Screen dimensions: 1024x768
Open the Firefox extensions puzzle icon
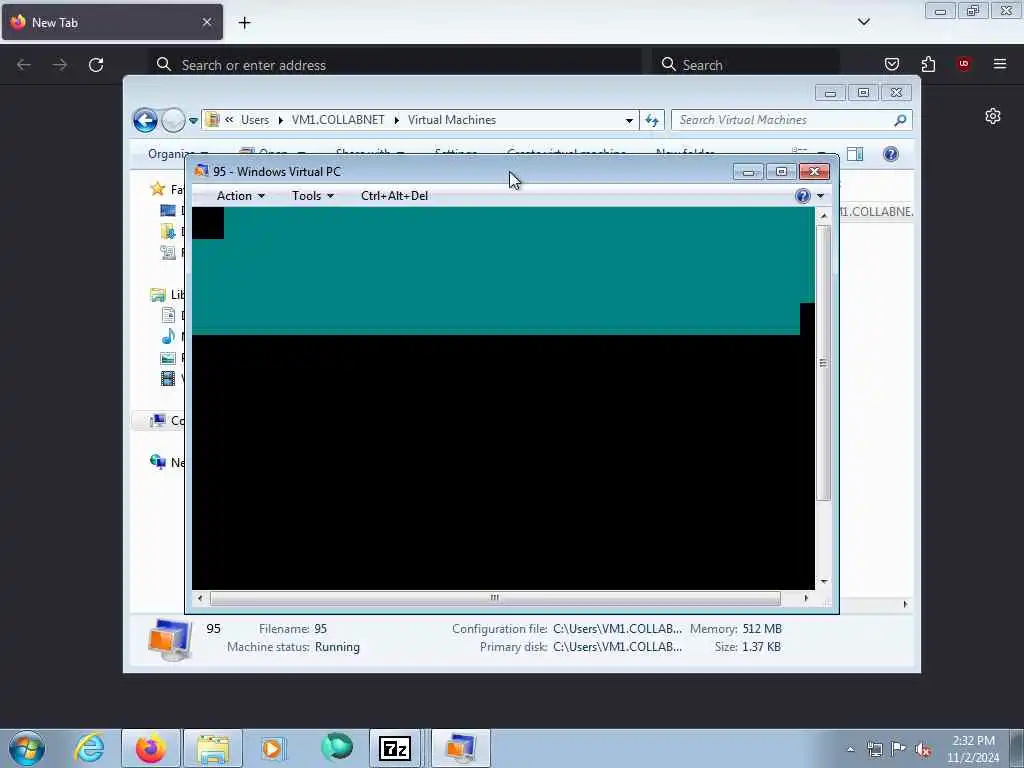tap(928, 64)
